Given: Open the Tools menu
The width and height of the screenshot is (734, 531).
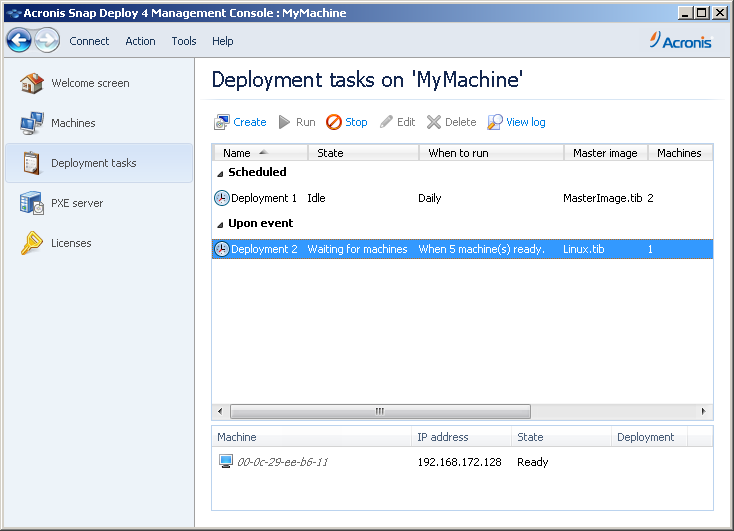Looking at the screenshot, I should [184, 41].
